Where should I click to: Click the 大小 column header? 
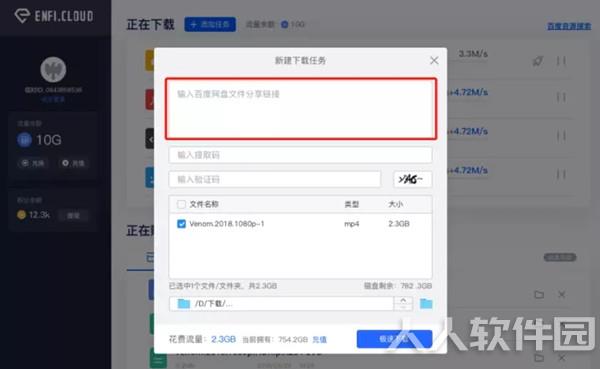(396, 204)
